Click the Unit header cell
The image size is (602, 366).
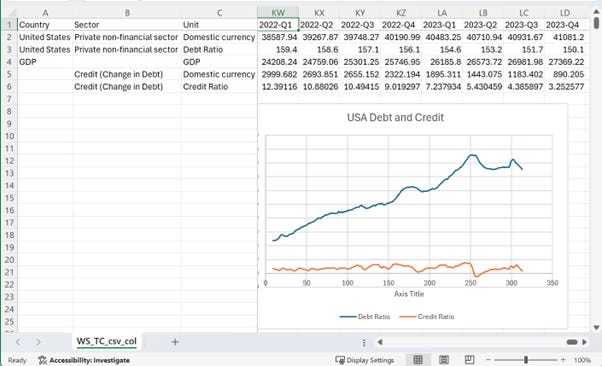219,25
